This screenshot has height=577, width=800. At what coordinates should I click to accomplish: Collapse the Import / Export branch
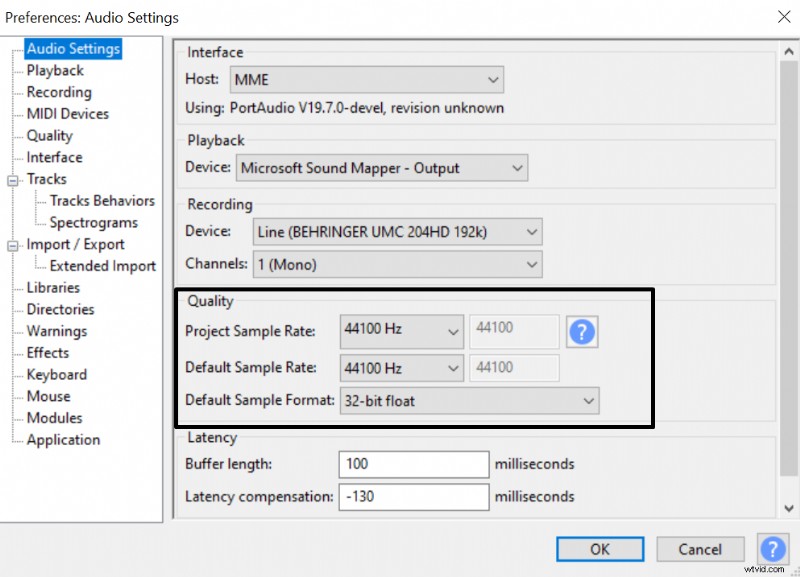coord(14,244)
